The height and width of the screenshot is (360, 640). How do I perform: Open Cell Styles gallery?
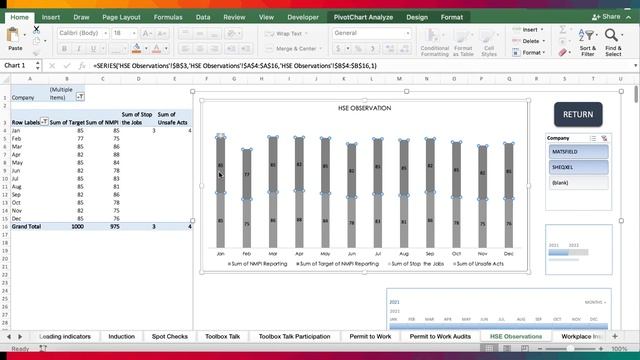pyautogui.click(x=489, y=42)
